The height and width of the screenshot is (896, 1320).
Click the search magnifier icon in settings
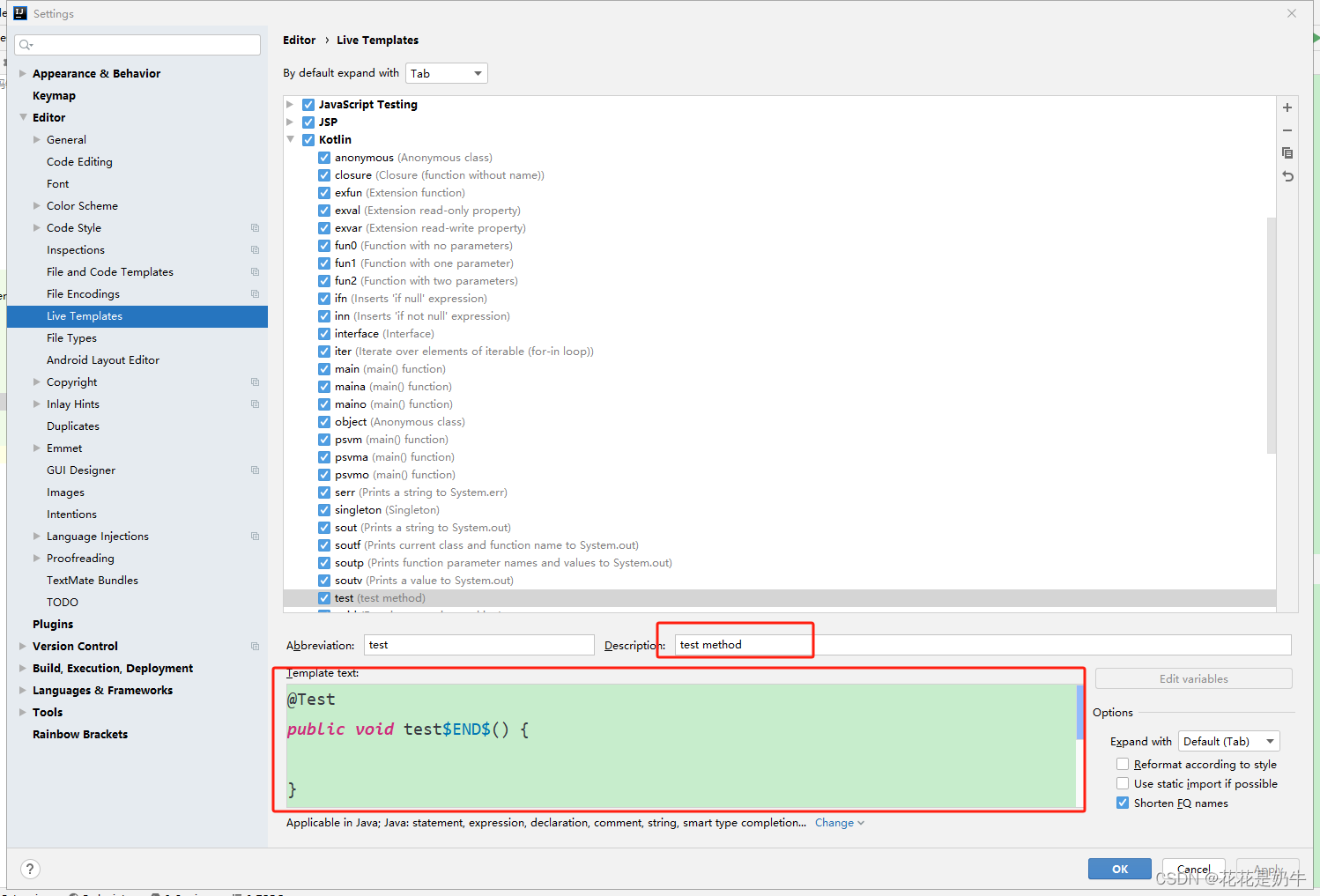25,45
